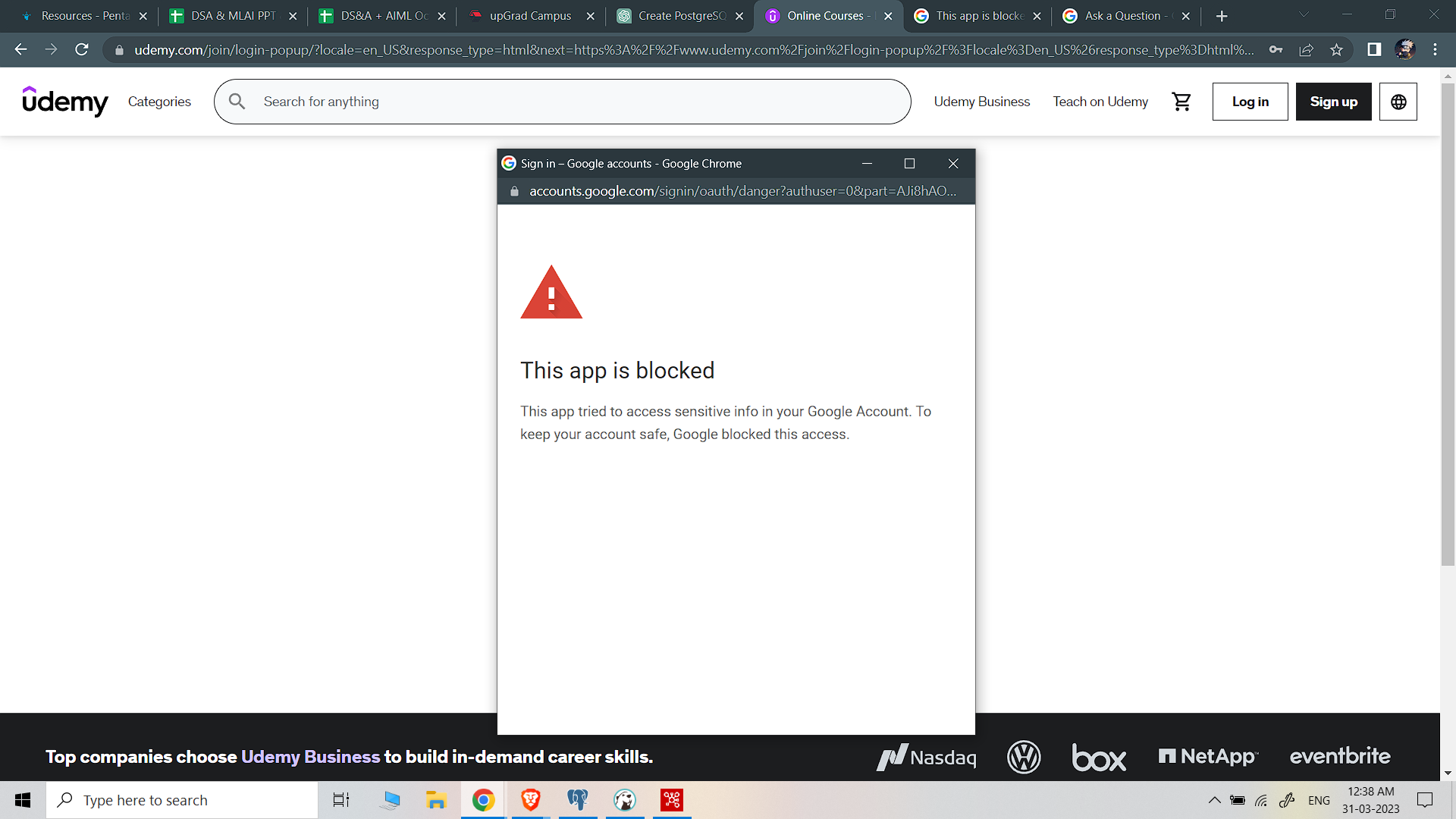Open Chrome from the taskbar
The height and width of the screenshot is (819, 1456).
(x=483, y=800)
